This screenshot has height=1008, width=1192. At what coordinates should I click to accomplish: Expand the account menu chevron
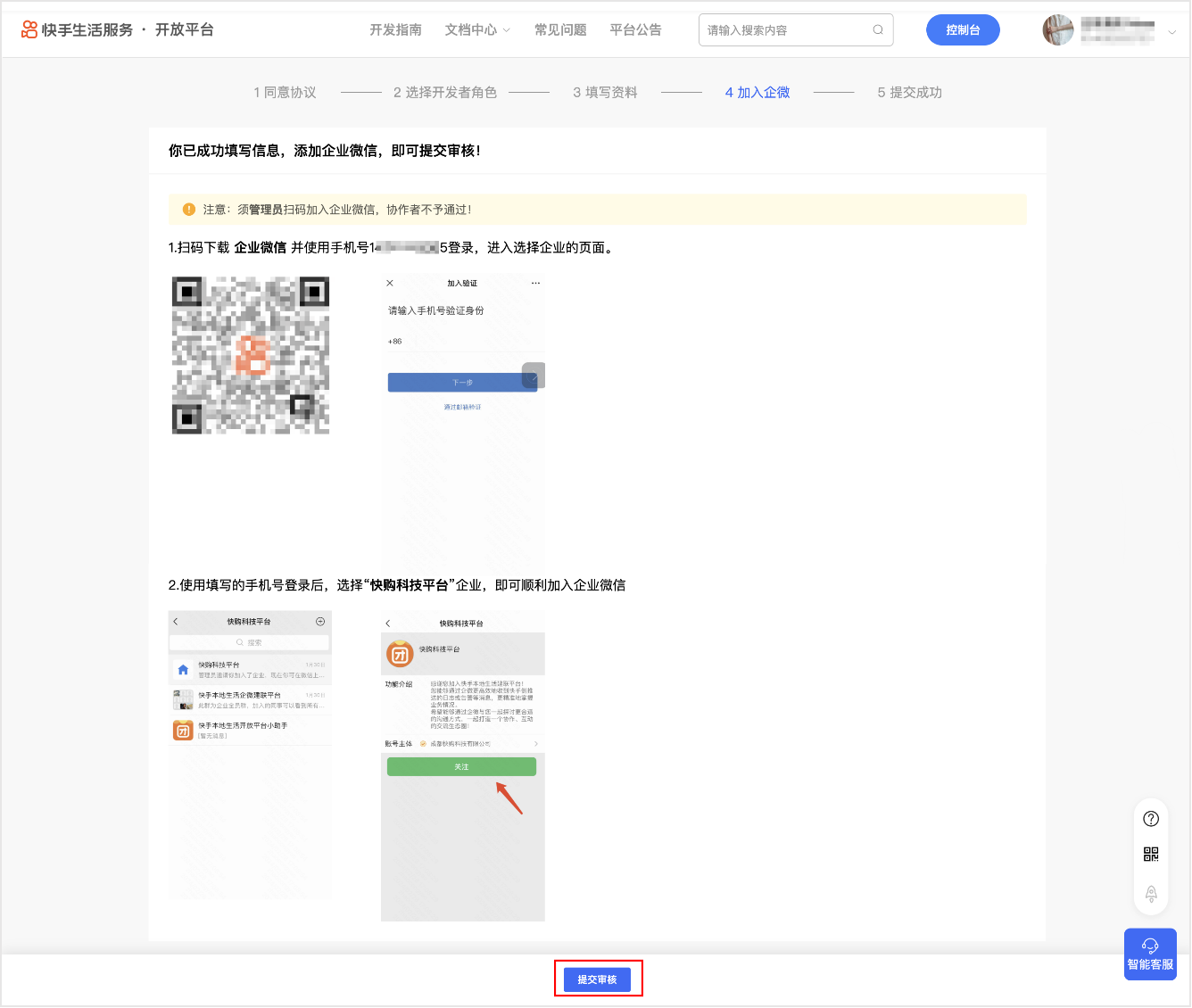click(x=1172, y=31)
